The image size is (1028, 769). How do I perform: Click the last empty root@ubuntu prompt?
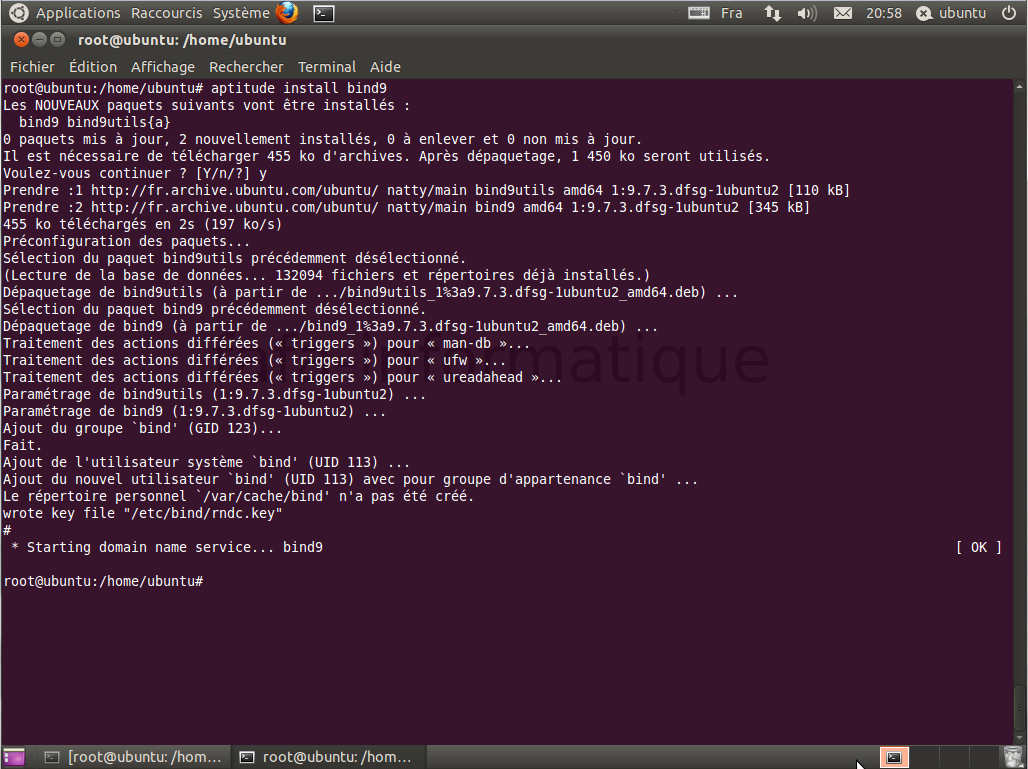tap(104, 581)
